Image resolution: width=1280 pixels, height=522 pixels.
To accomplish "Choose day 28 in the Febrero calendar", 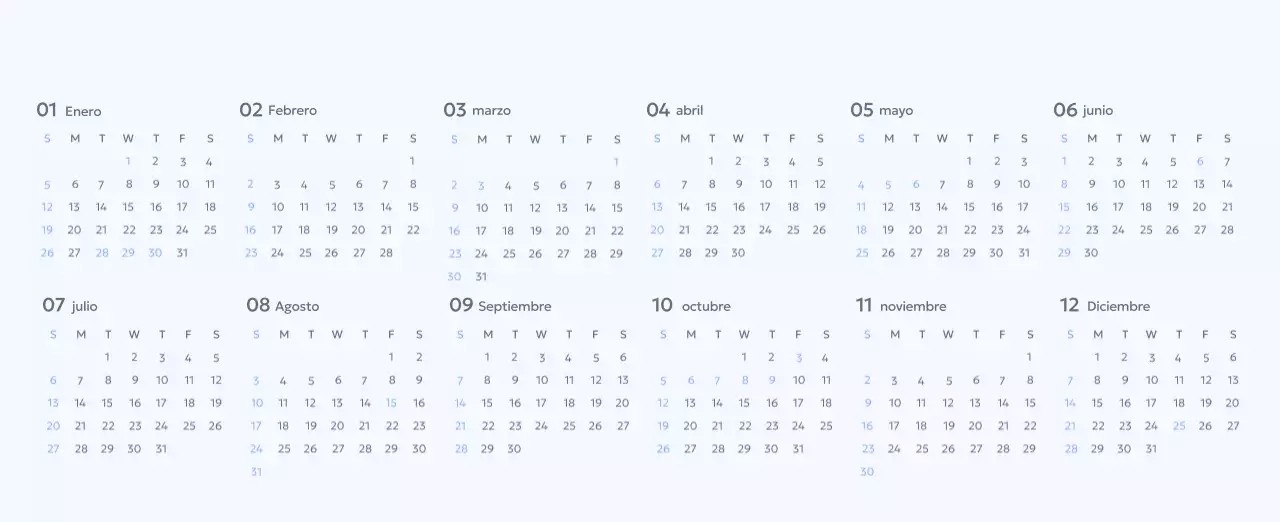I will (386, 253).
